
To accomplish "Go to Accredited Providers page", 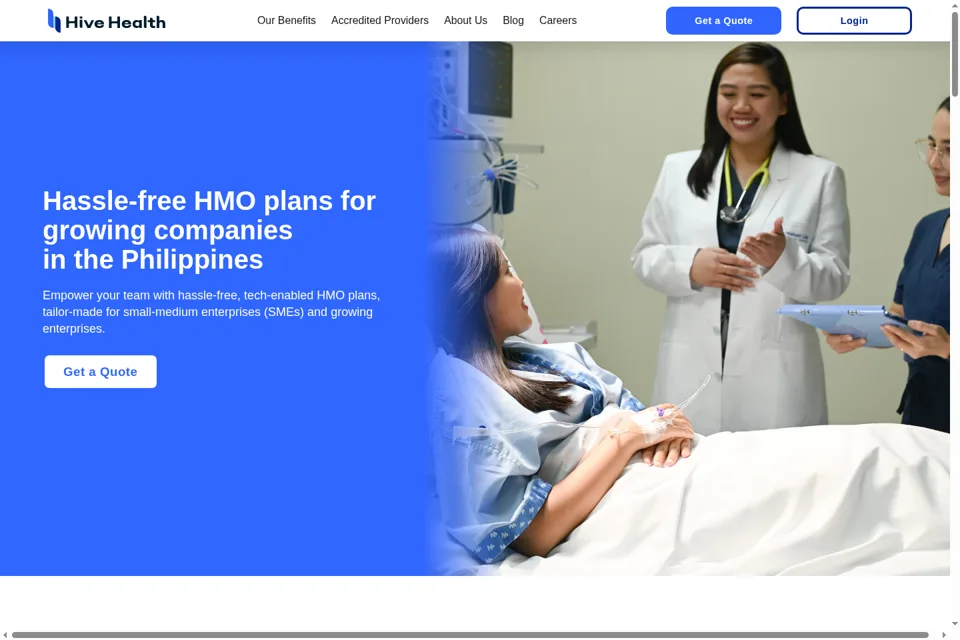I will pyautogui.click(x=380, y=20).
